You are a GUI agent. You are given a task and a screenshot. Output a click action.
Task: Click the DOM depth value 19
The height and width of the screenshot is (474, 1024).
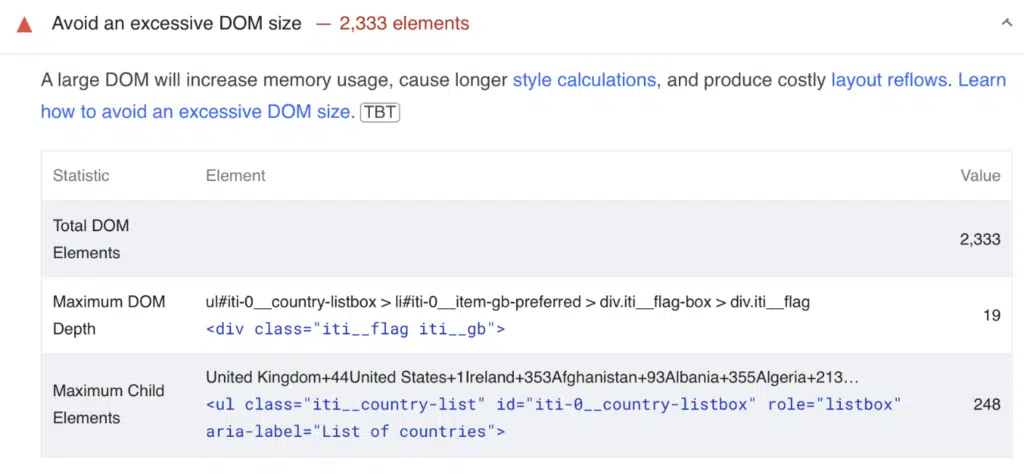991,315
